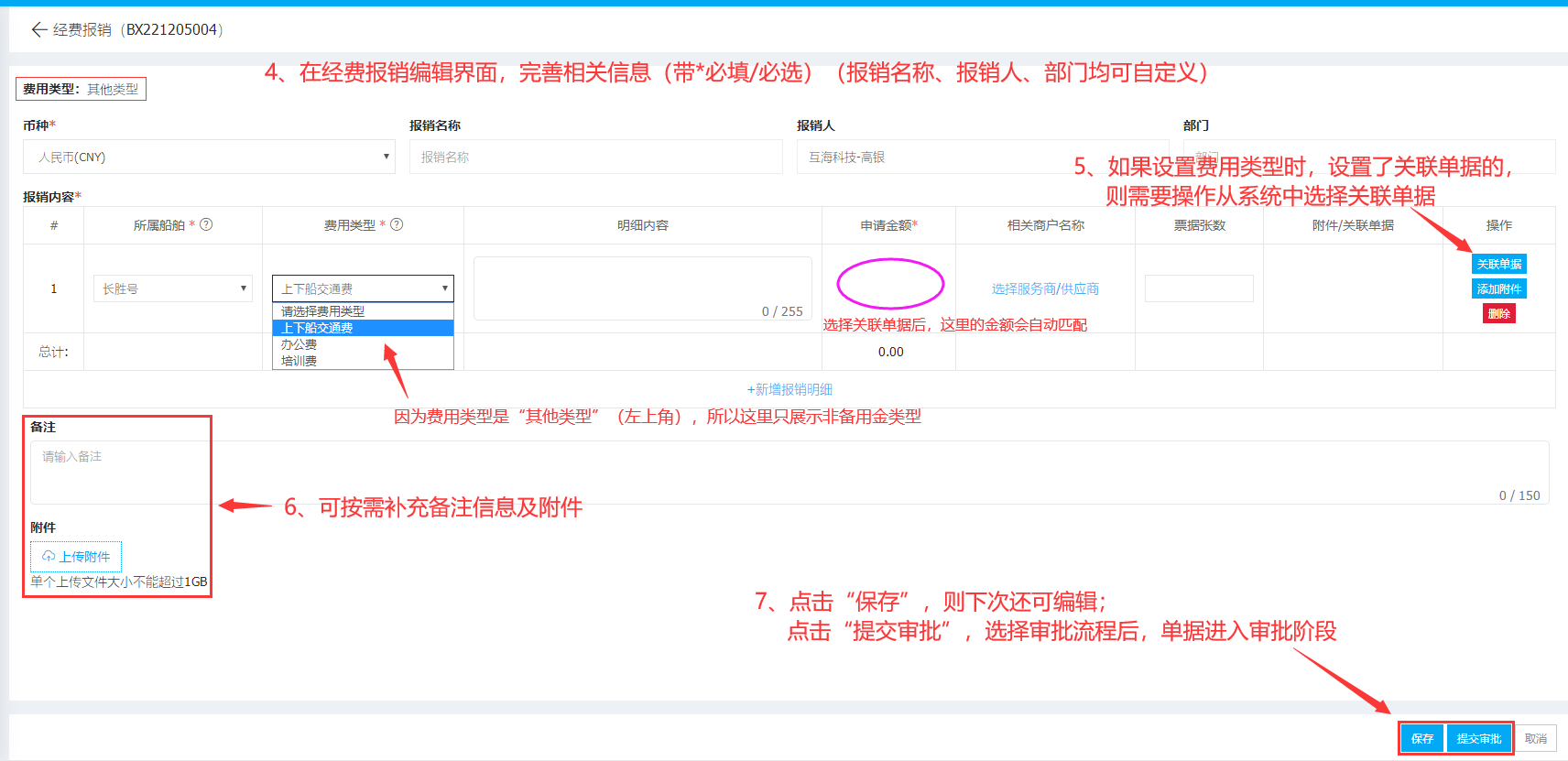This screenshot has height=761, width=1568.
Task: Show the help tooltip icon next to 所属船舶
Action: [206, 224]
